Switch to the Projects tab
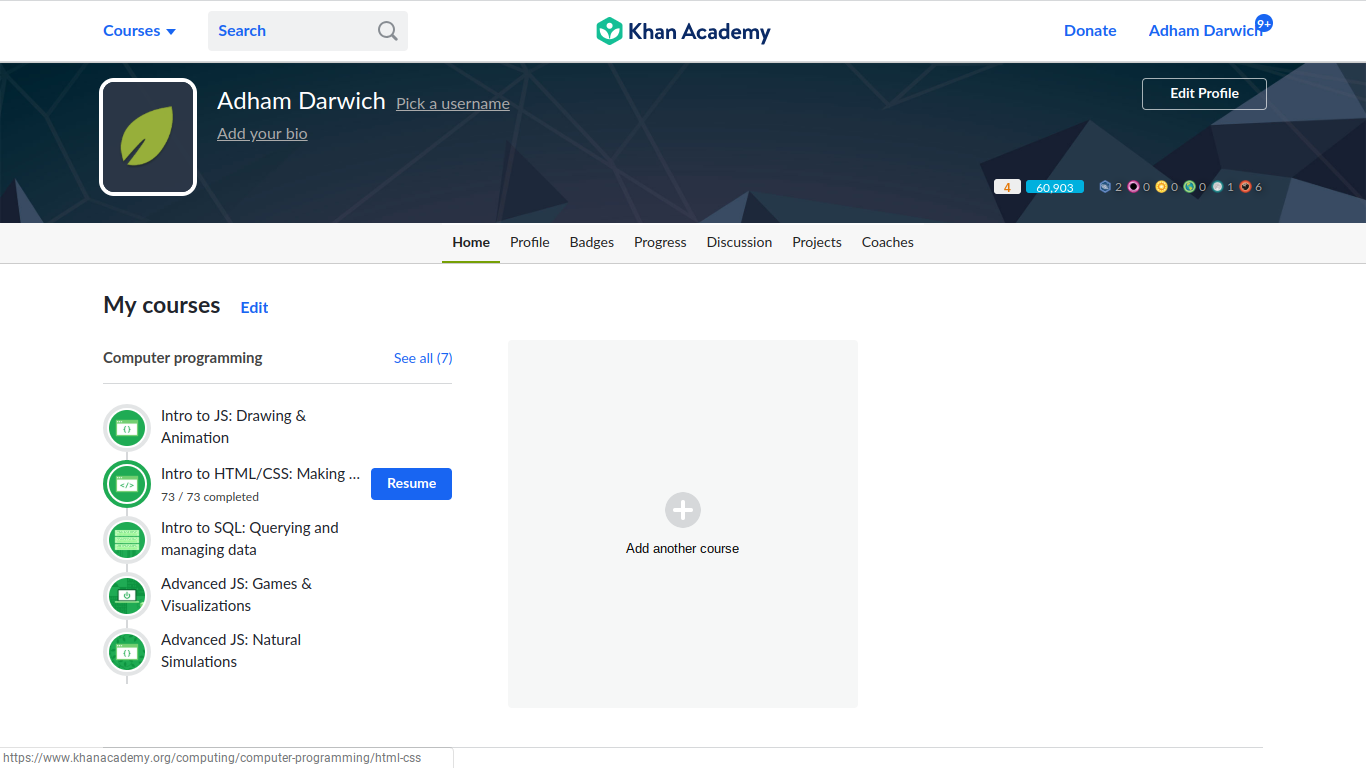 pos(817,242)
